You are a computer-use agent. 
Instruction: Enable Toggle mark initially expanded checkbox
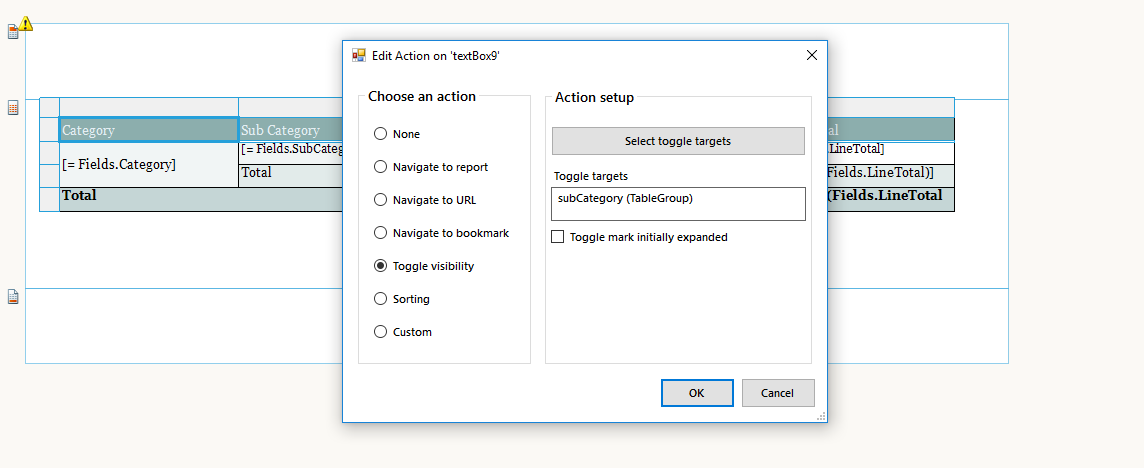tap(558, 238)
